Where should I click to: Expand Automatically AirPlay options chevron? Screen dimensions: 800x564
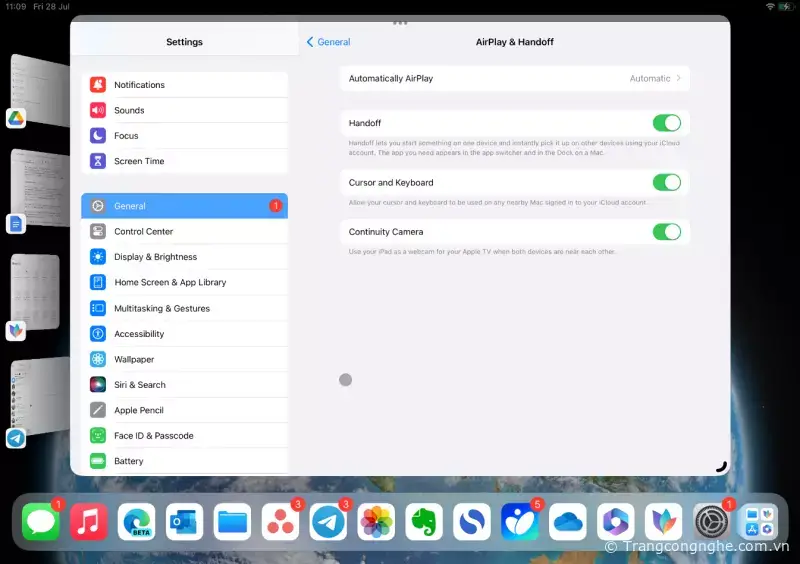(x=679, y=78)
